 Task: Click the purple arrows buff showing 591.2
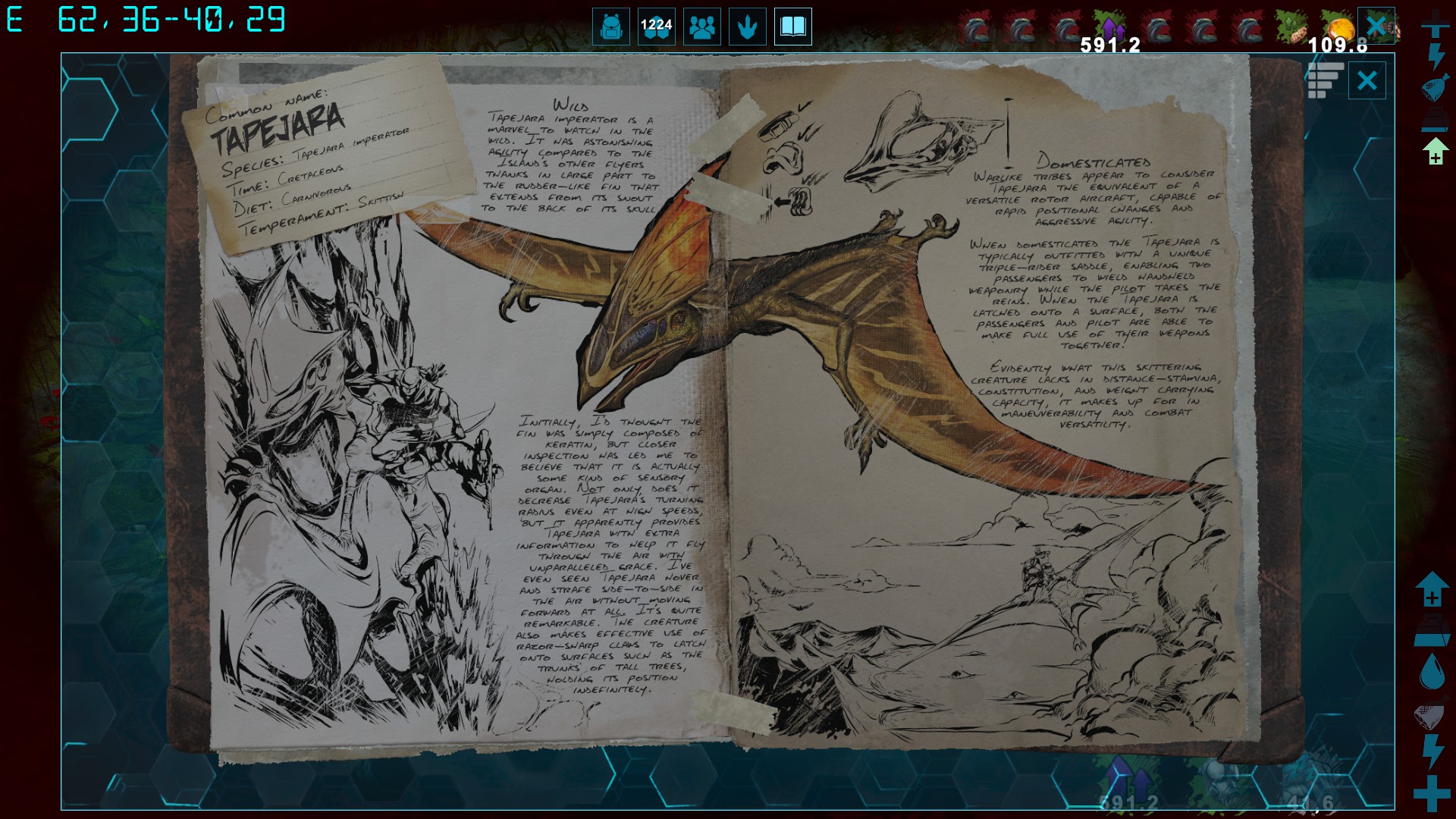coord(1110,27)
